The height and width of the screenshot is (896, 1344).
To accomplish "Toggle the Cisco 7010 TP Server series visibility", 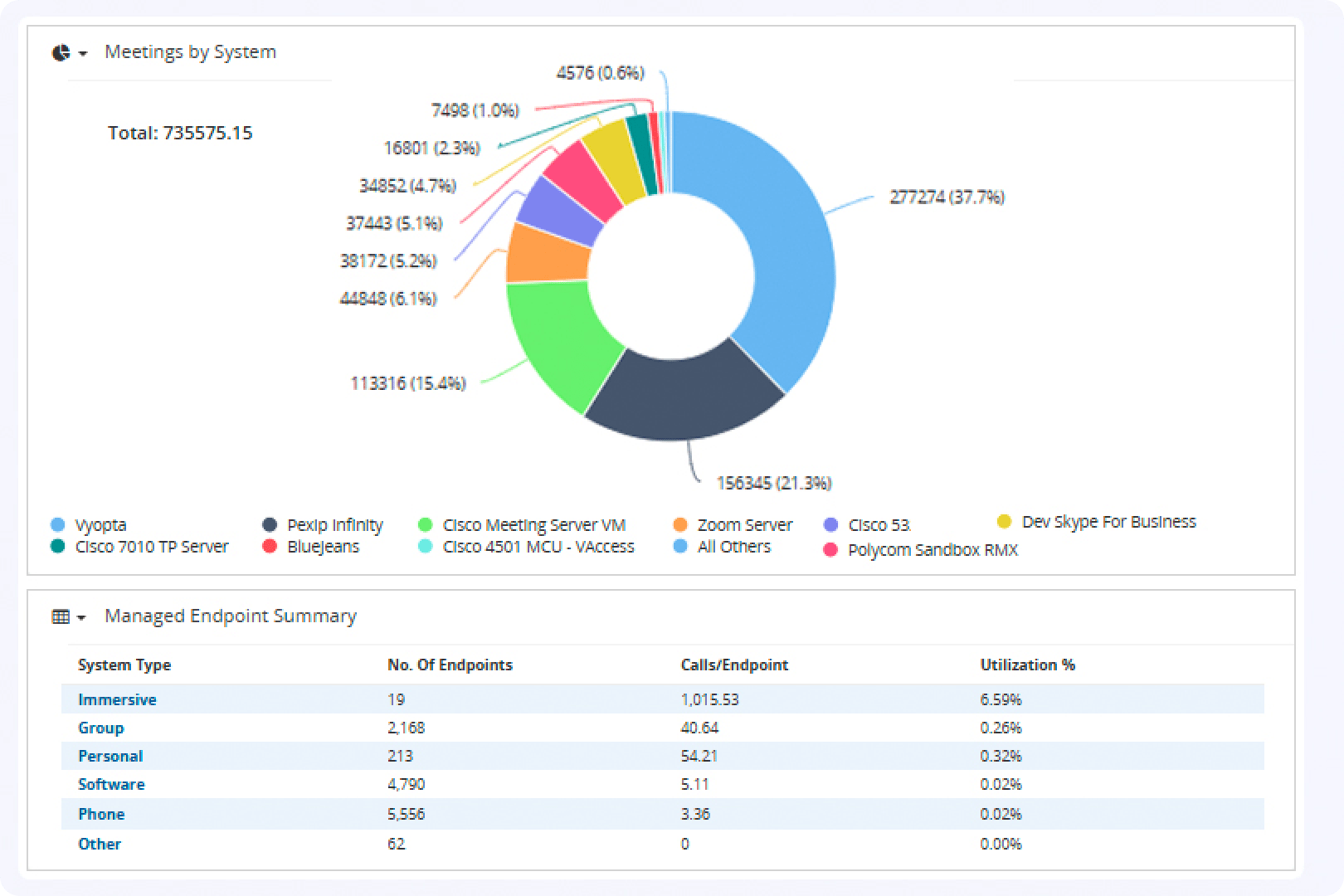I will pos(56,546).
